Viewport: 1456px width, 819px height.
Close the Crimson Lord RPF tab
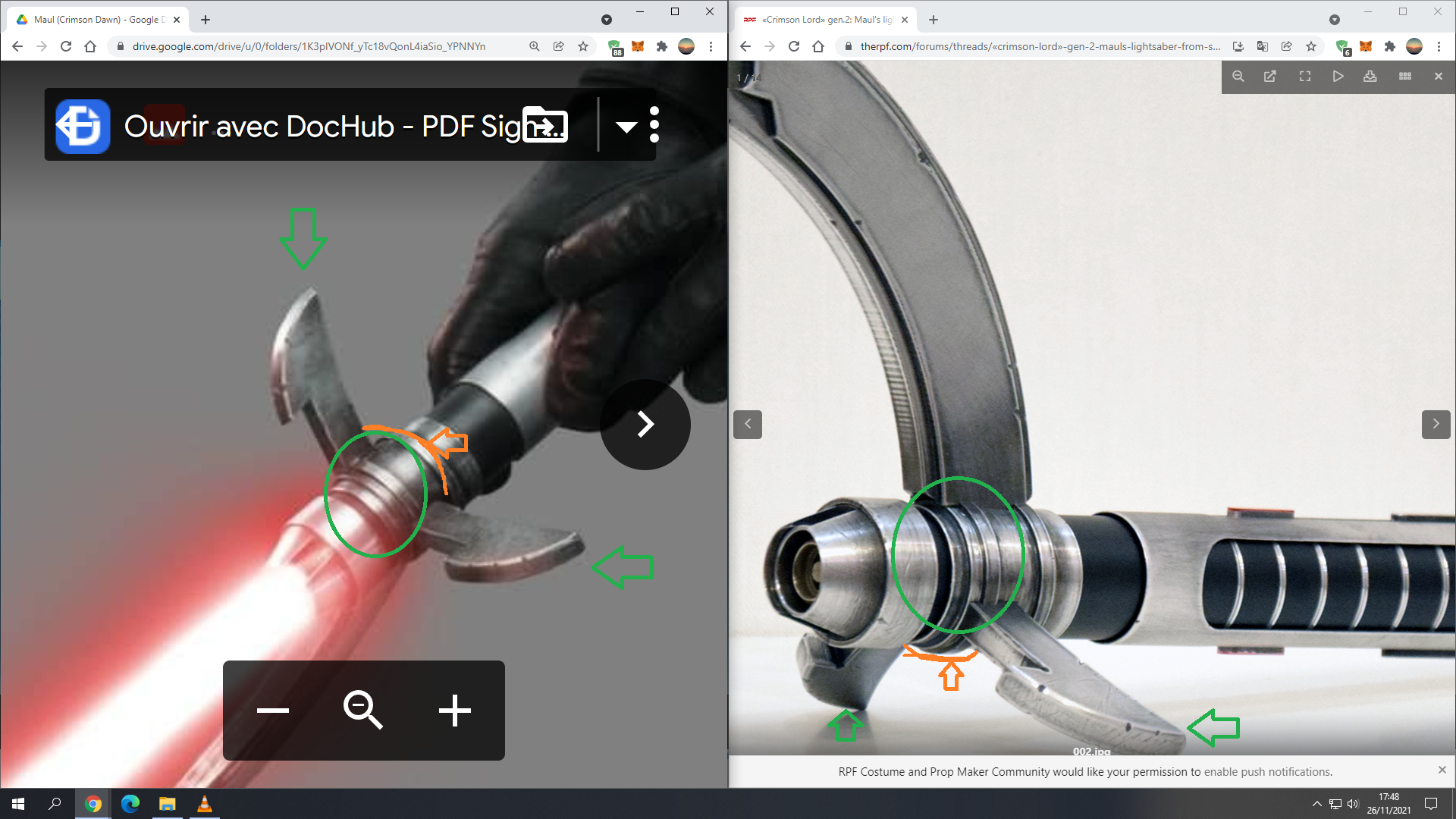click(x=905, y=20)
